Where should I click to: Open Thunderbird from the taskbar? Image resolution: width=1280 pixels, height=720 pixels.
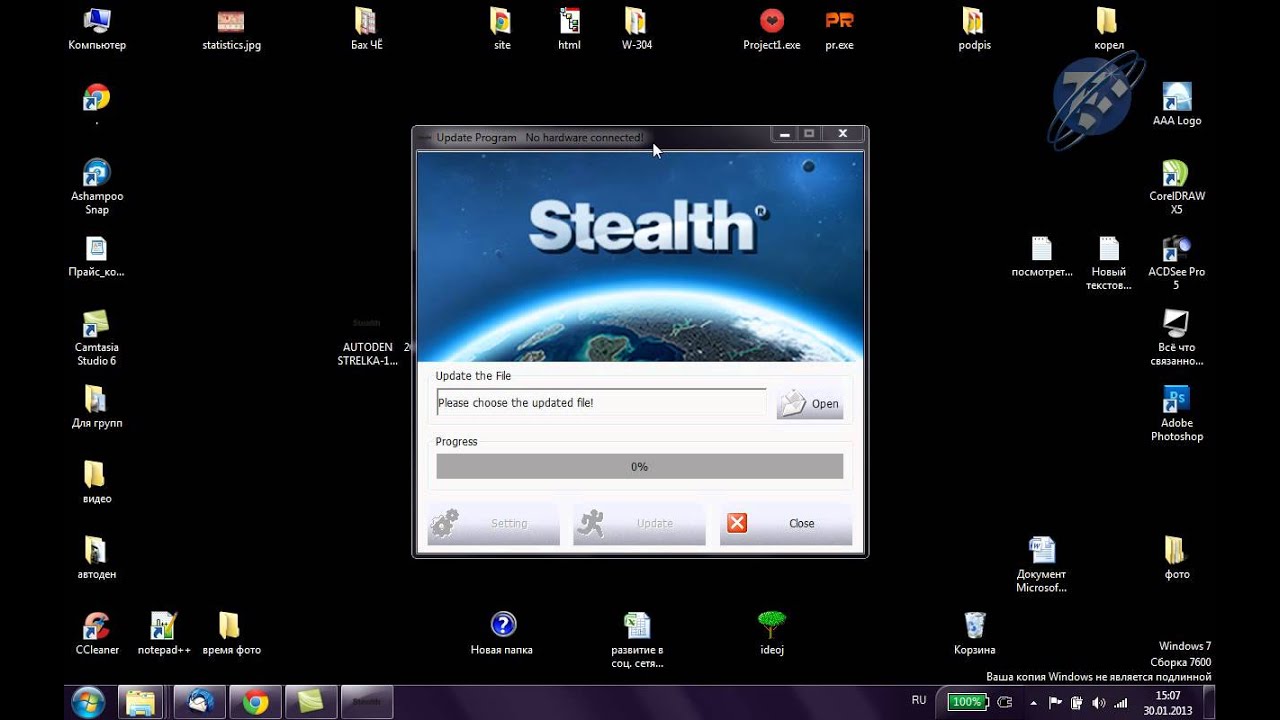pos(199,702)
